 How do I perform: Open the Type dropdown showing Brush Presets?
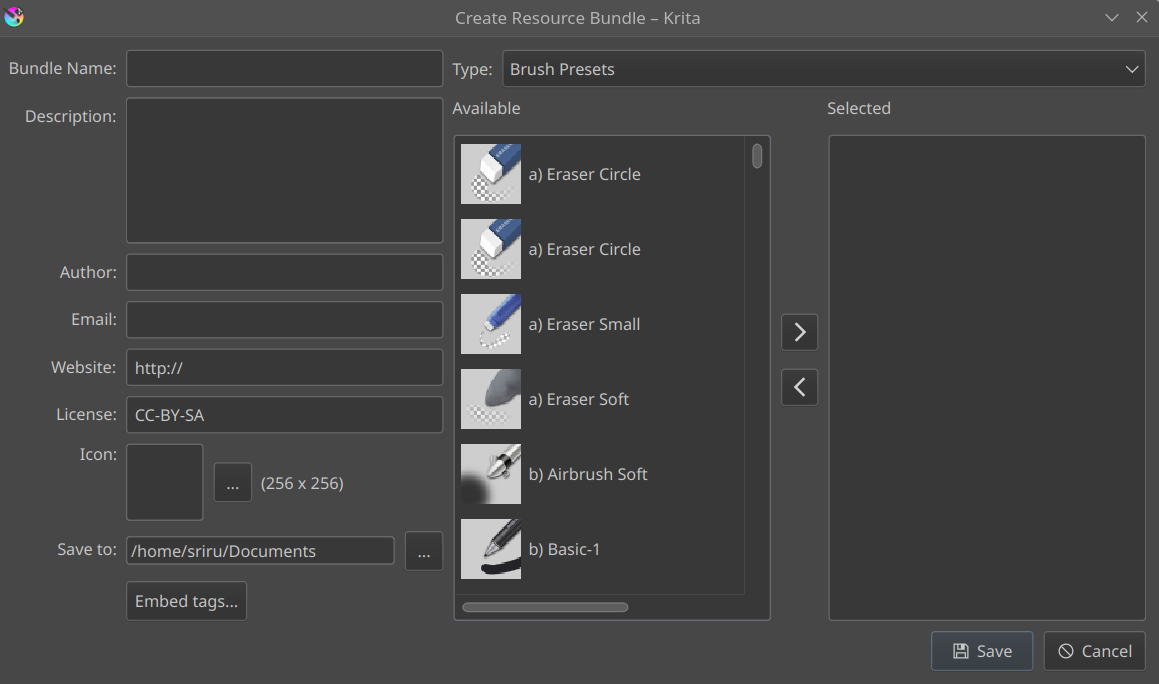(823, 69)
